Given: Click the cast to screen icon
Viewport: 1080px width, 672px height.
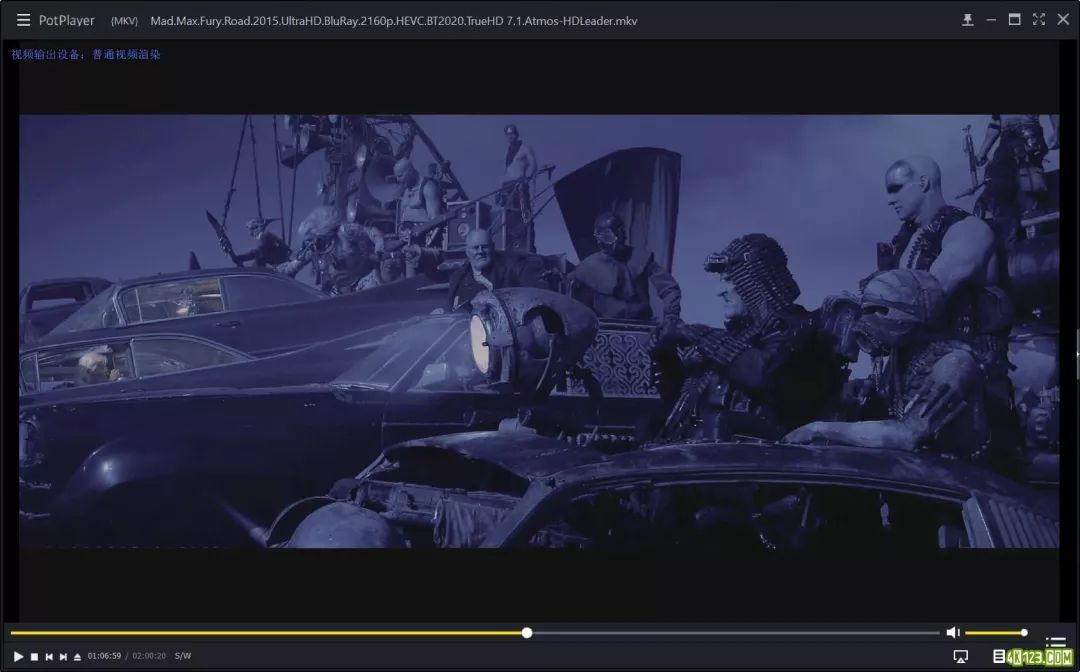Looking at the screenshot, I should 961,656.
